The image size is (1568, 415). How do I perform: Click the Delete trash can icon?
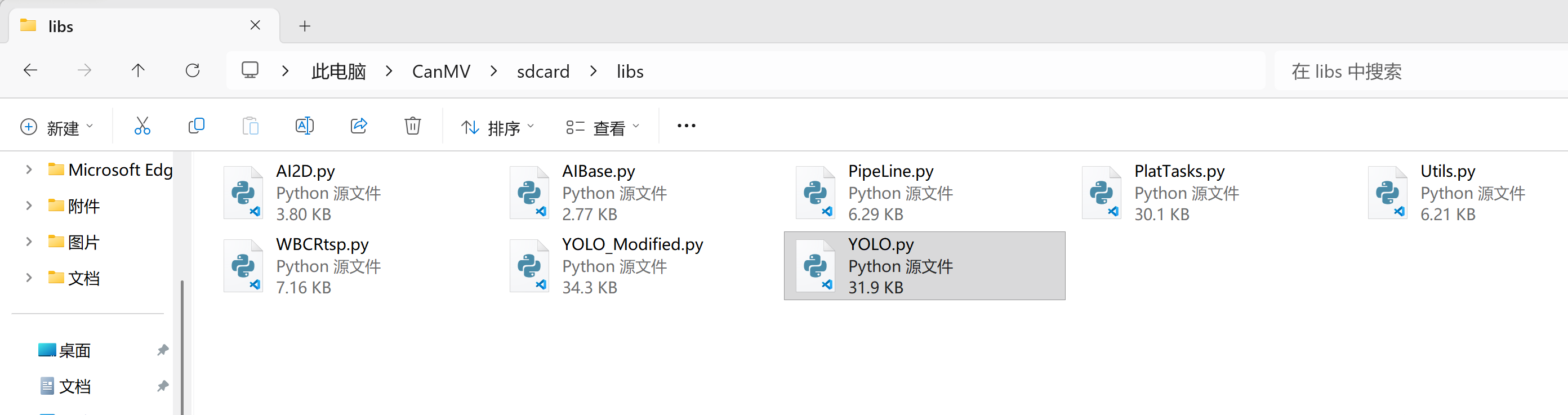(413, 126)
